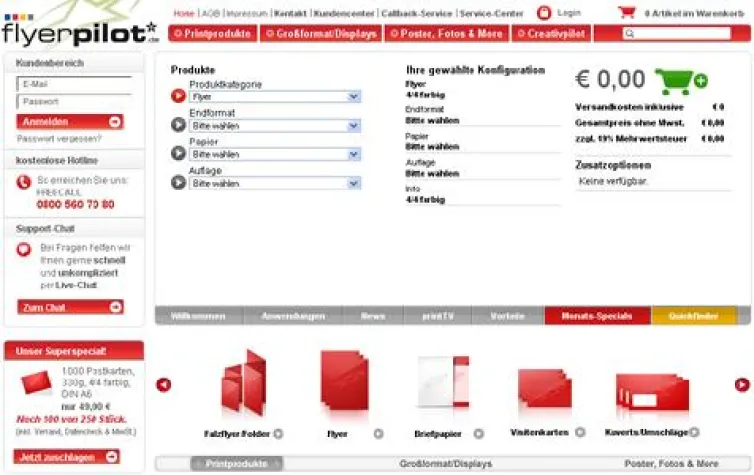Click the red Login lock icon
Screen dimensions: 754x475
tap(544, 13)
